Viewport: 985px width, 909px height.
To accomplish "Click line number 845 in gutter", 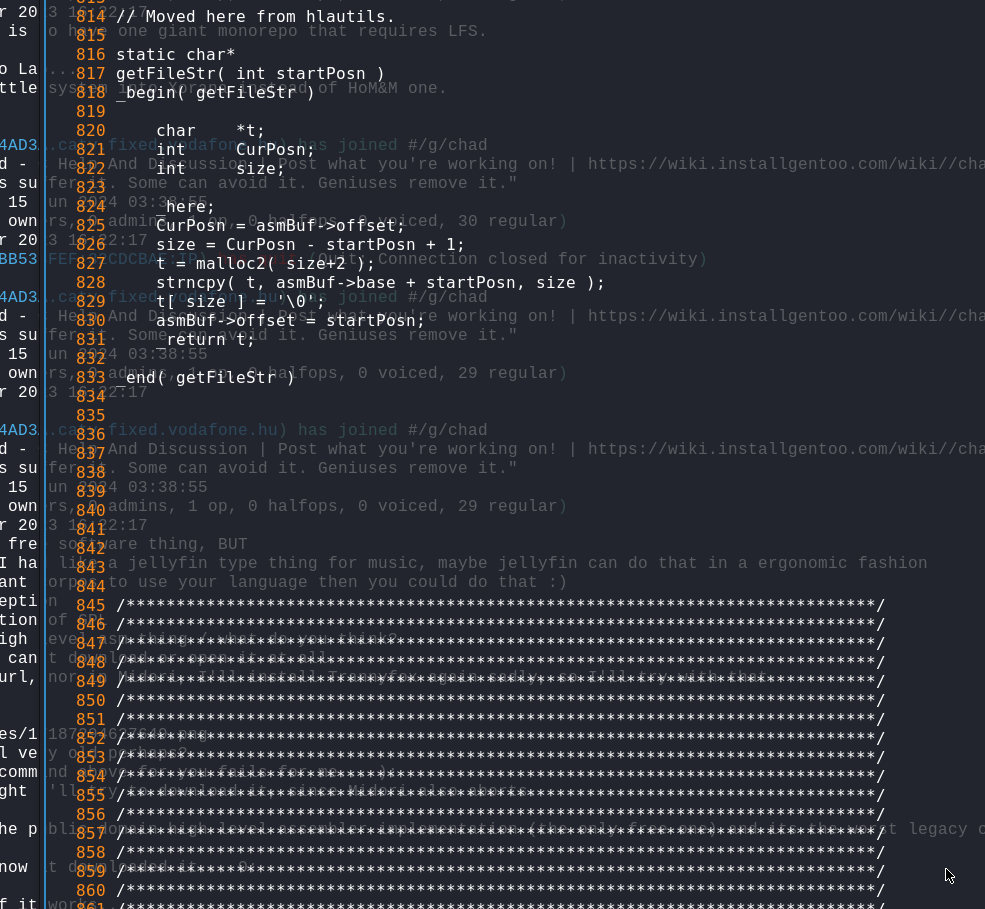I will point(90,606).
